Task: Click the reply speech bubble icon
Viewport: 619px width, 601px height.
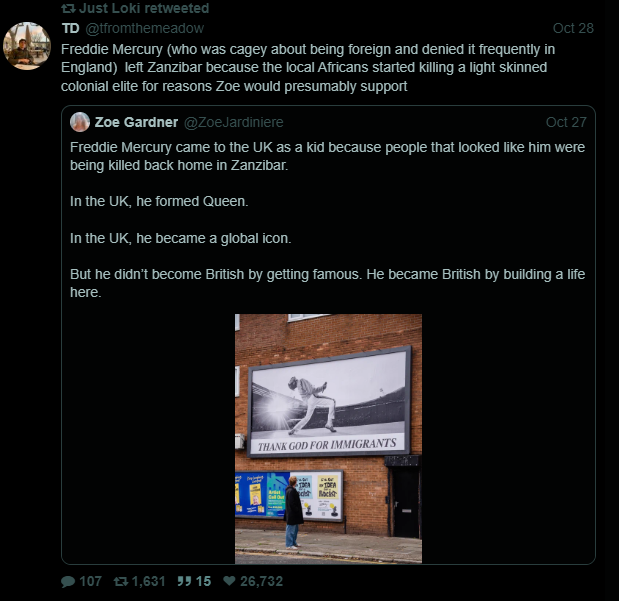Action: pos(68,581)
